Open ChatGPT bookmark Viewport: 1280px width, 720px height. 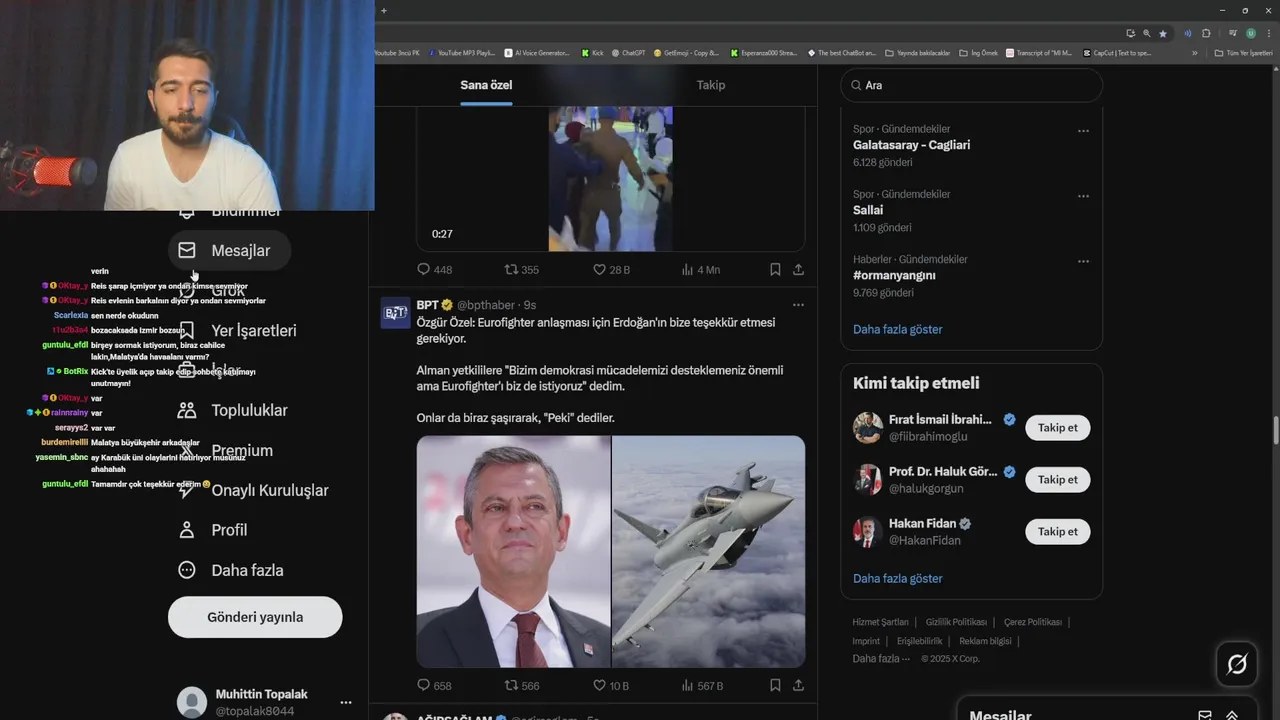pos(628,53)
